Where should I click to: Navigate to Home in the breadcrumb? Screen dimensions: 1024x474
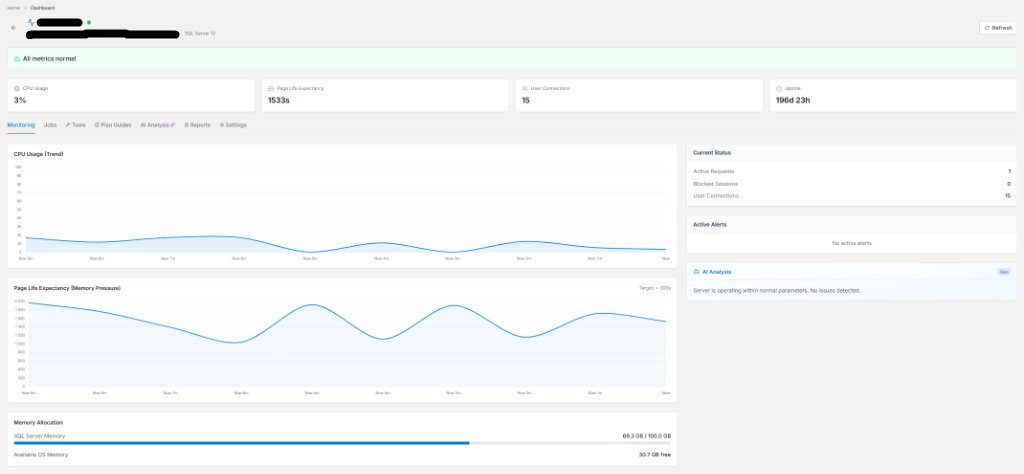pyautogui.click(x=12, y=7)
